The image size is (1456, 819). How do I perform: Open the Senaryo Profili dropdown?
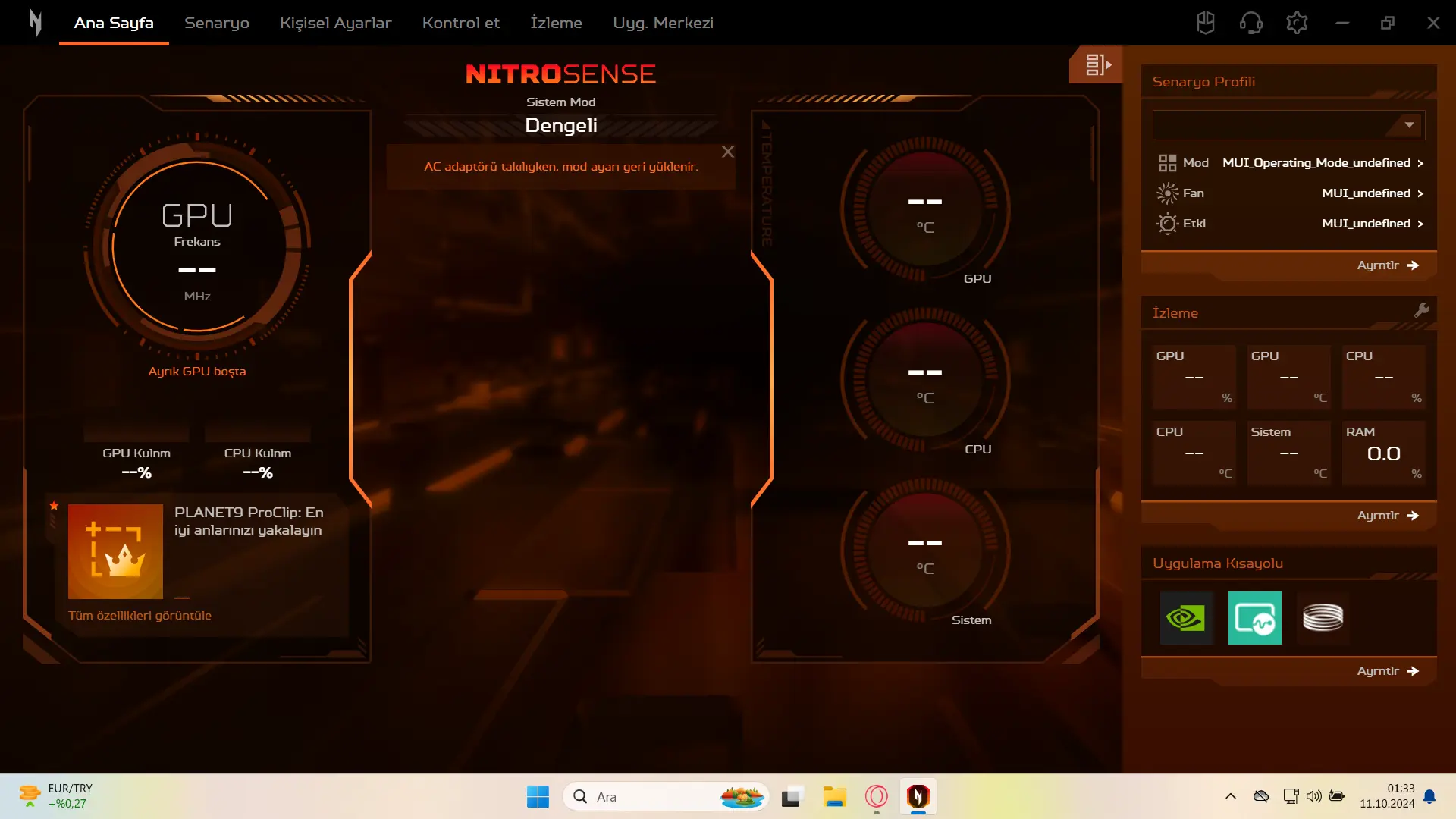(1289, 125)
